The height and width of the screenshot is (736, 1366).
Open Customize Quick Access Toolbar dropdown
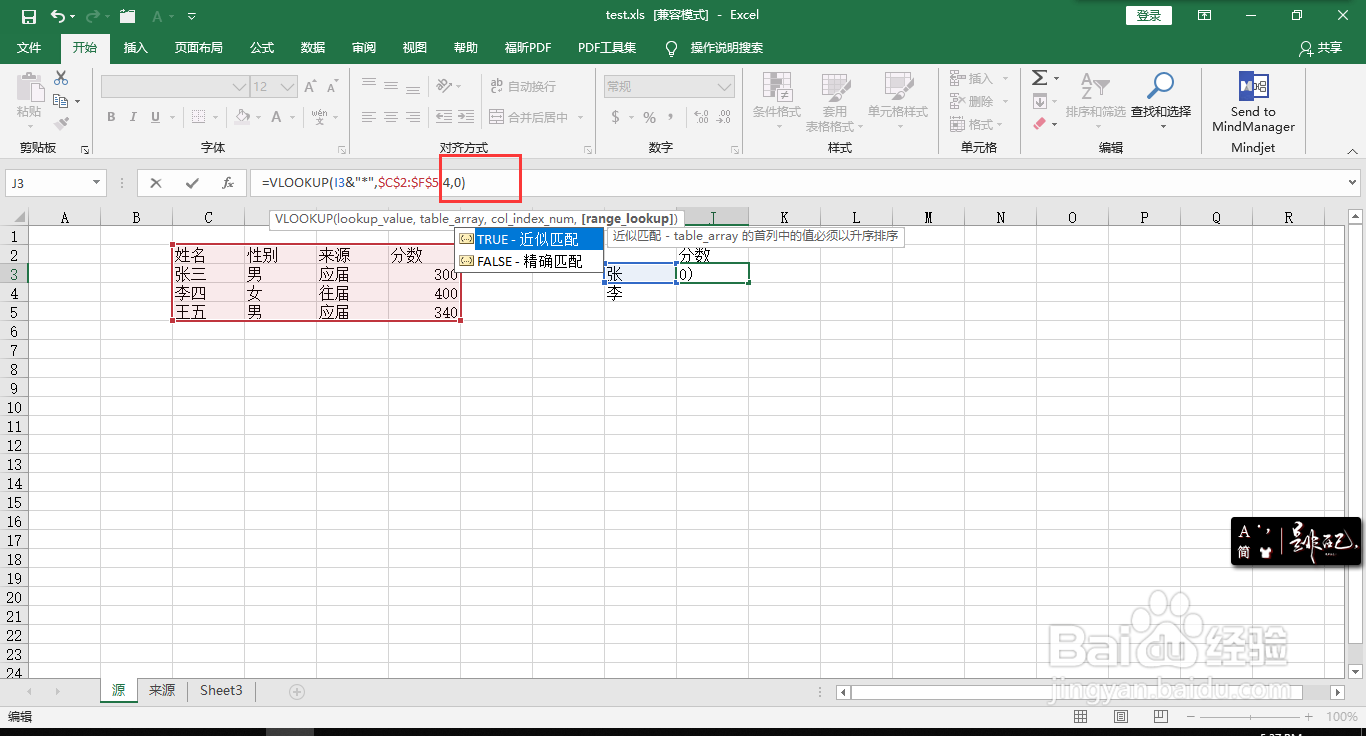click(192, 16)
